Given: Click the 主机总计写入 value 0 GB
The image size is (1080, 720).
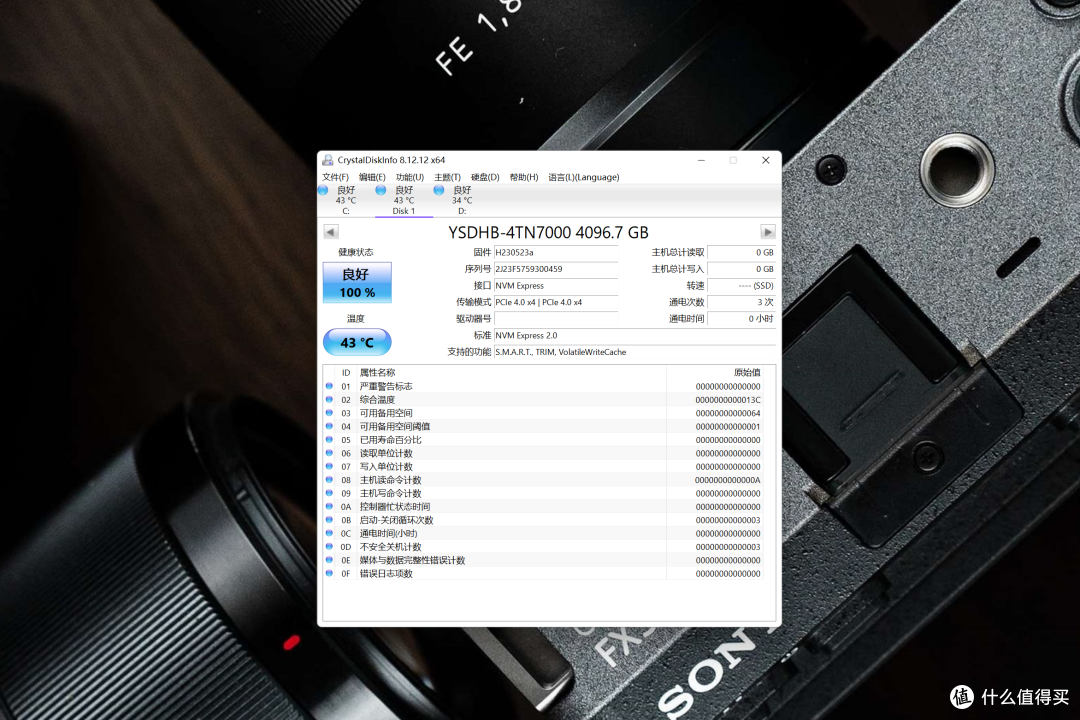Looking at the screenshot, I should pos(741,269).
